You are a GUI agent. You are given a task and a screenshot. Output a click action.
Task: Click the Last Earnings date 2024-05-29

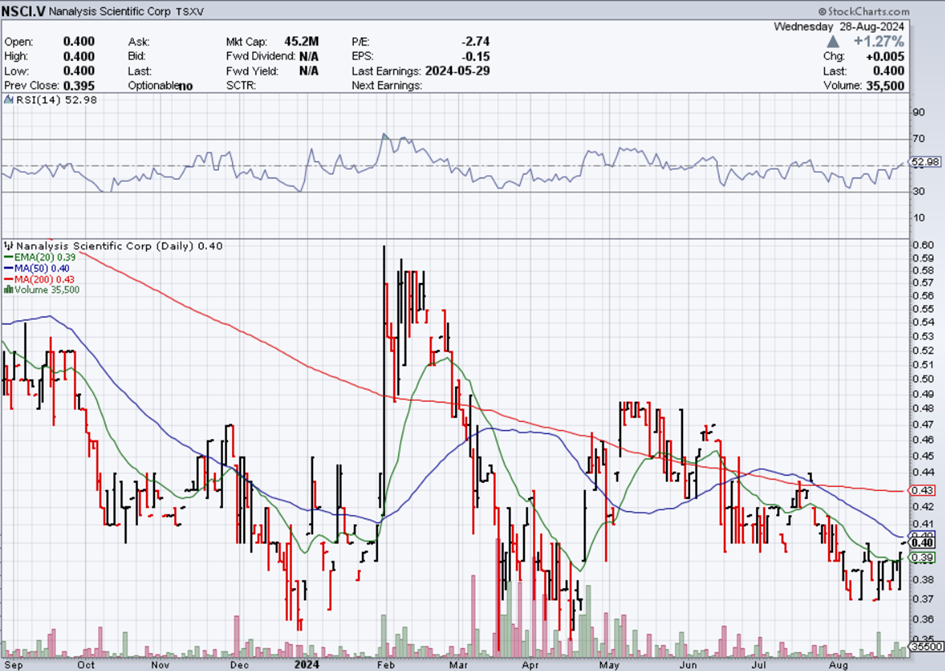457,71
